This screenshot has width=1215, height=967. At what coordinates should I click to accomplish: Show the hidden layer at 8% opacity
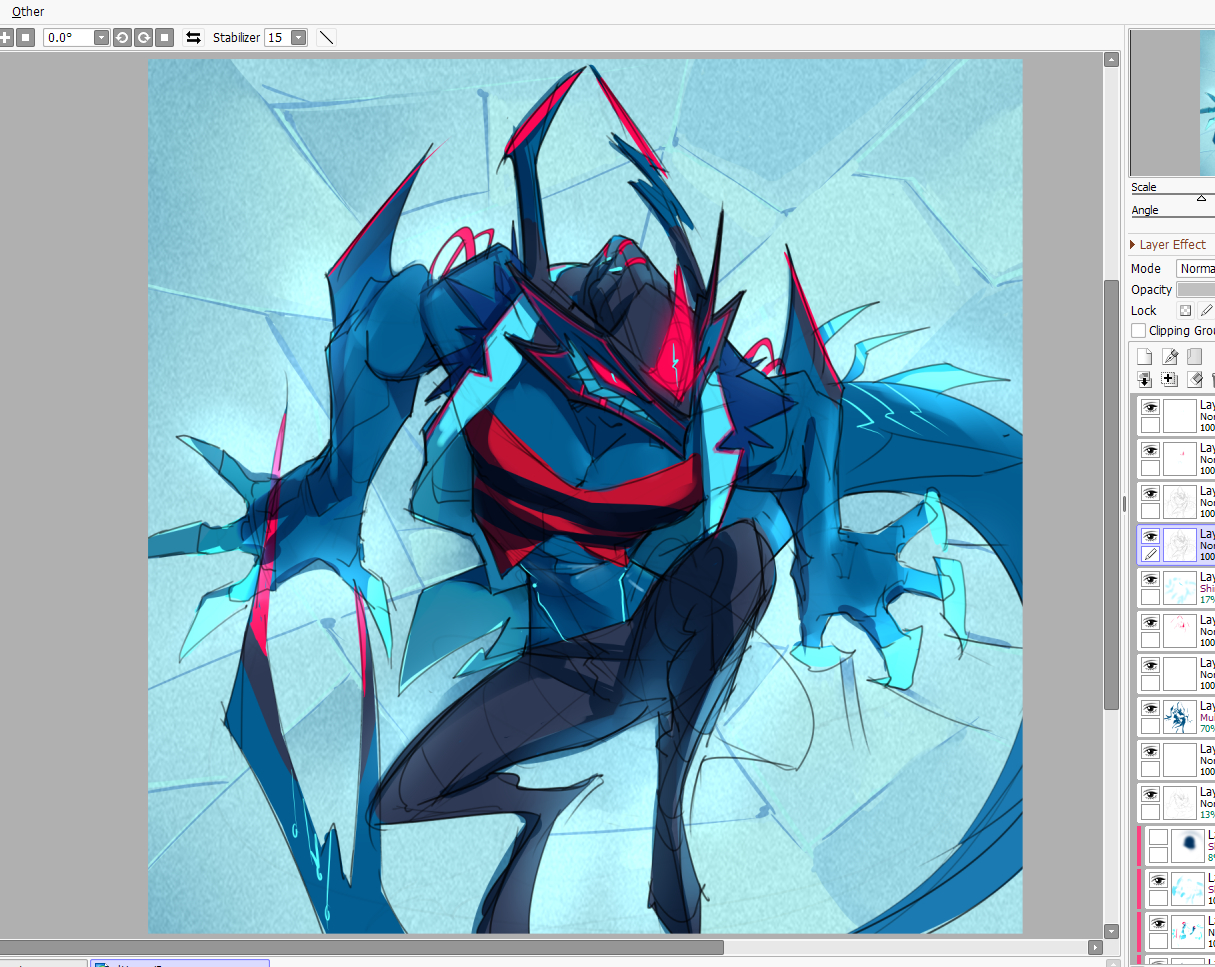[1158, 837]
